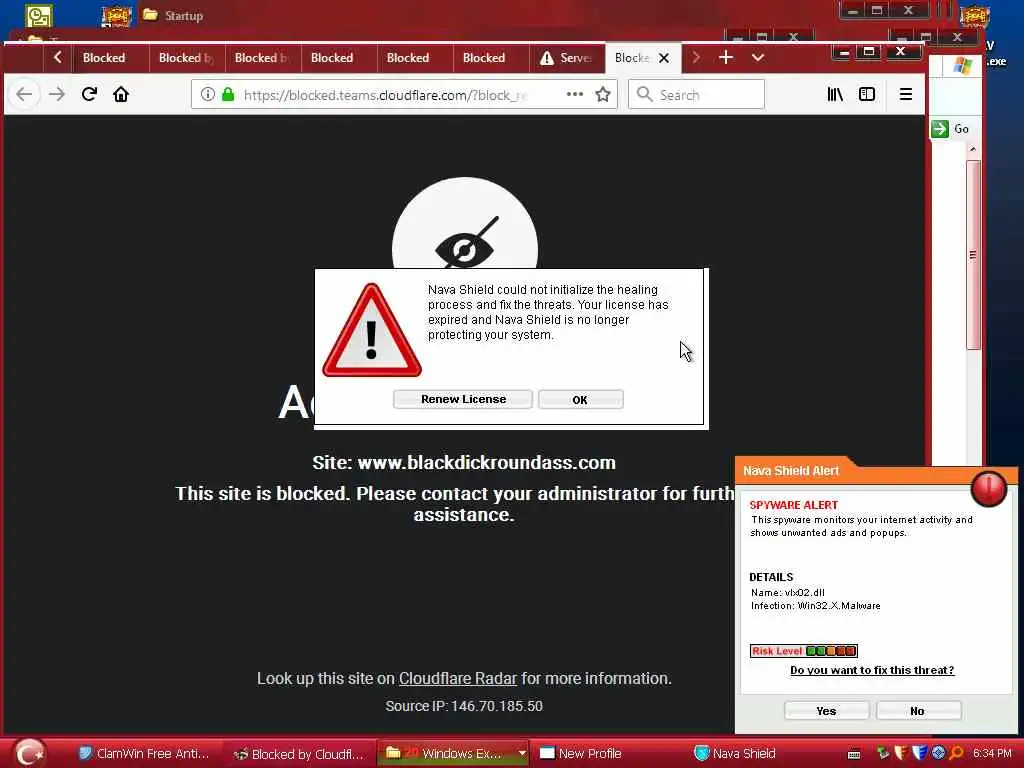The image size is (1024, 768).
Task: Click the orange magnifier tray icon
Action: (957, 754)
